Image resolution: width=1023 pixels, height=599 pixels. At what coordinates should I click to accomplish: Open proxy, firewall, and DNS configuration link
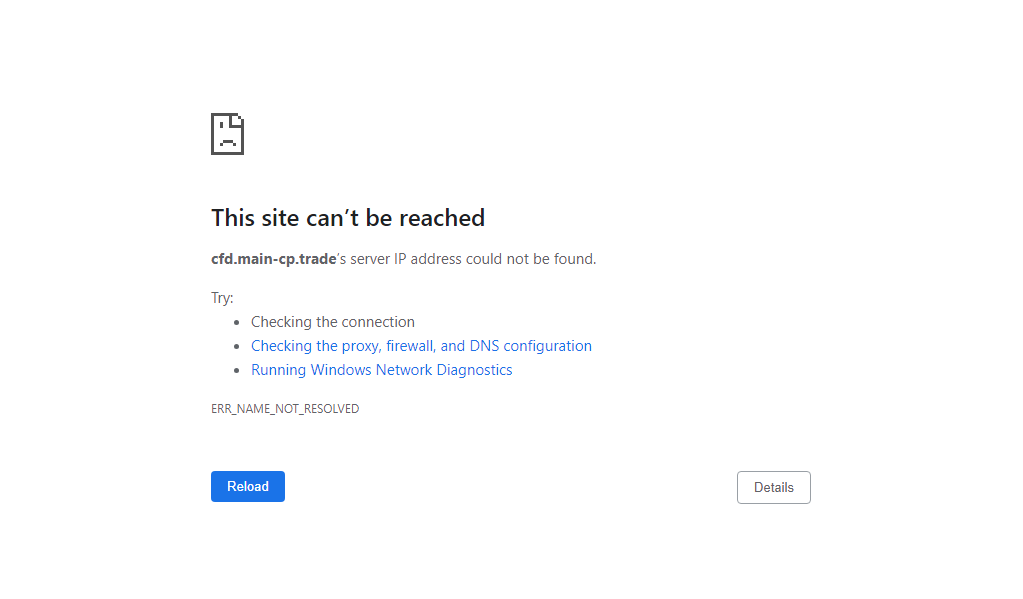(x=421, y=346)
